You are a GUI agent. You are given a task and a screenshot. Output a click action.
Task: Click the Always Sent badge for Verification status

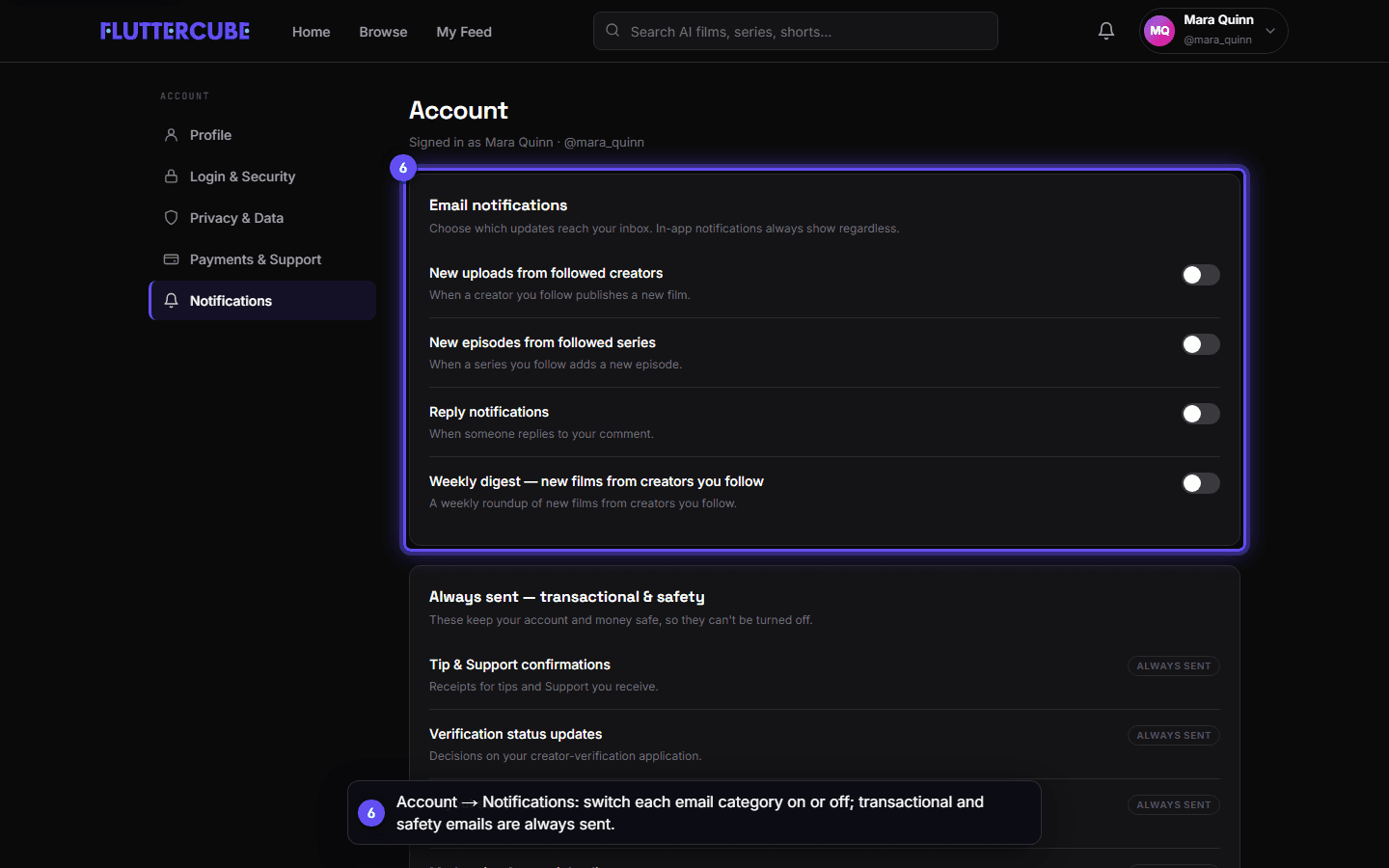(x=1174, y=736)
